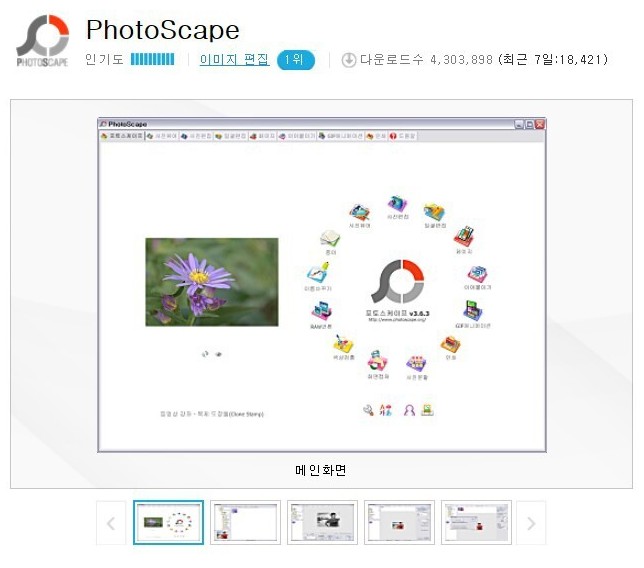644x568 pixels.
Task: Show next thumbnails with the right arrow
Action: click(x=531, y=523)
